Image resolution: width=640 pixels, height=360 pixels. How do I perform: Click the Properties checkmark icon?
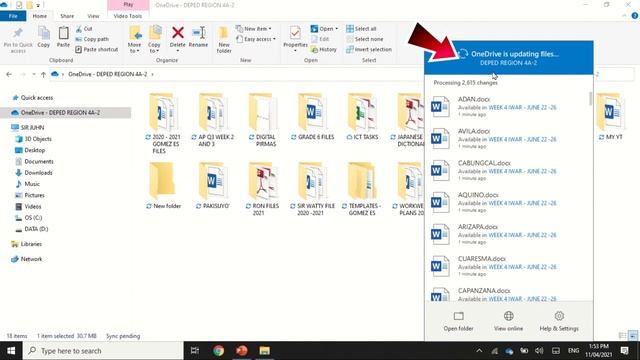(x=295, y=33)
